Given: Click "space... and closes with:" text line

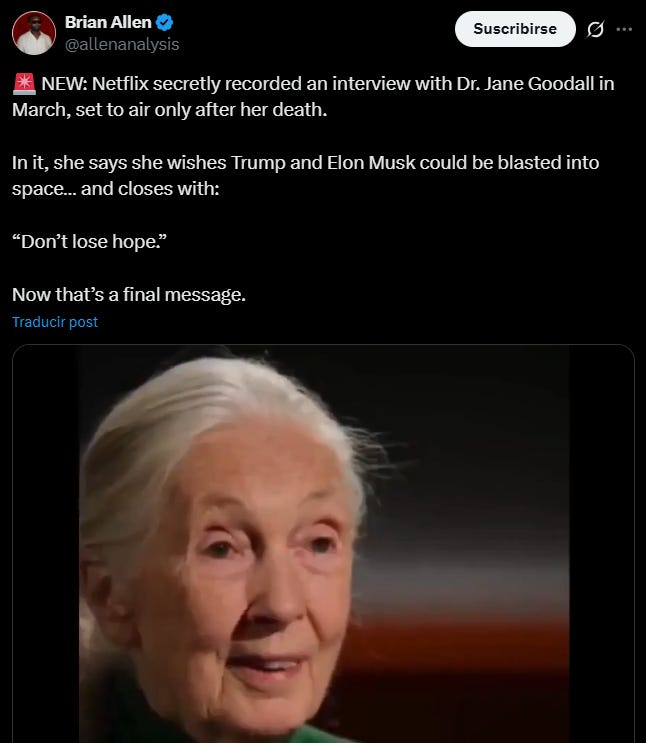Looking at the screenshot, I should click(x=116, y=189).
